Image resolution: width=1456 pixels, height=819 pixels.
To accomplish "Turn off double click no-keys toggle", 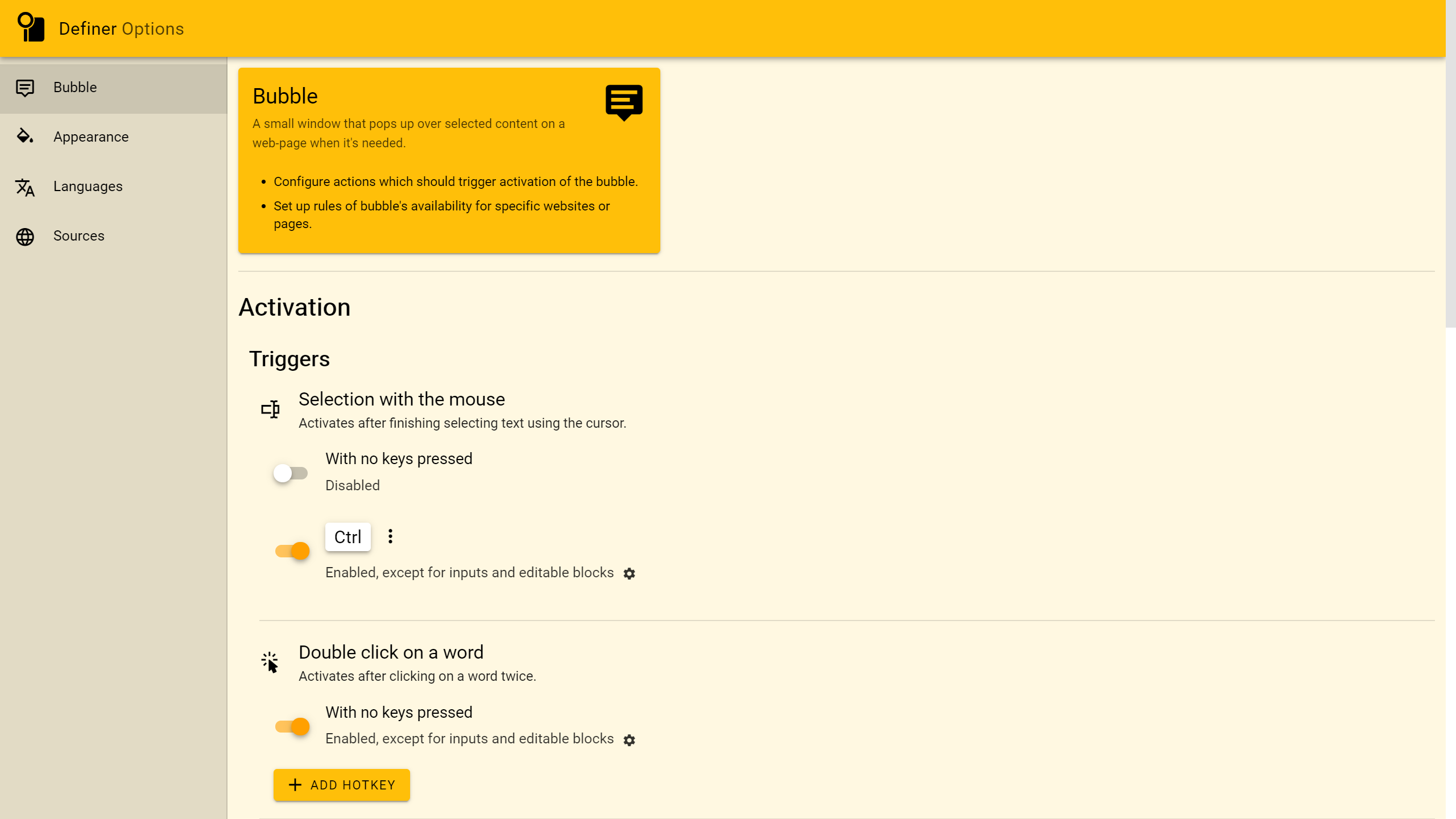I will [292, 726].
